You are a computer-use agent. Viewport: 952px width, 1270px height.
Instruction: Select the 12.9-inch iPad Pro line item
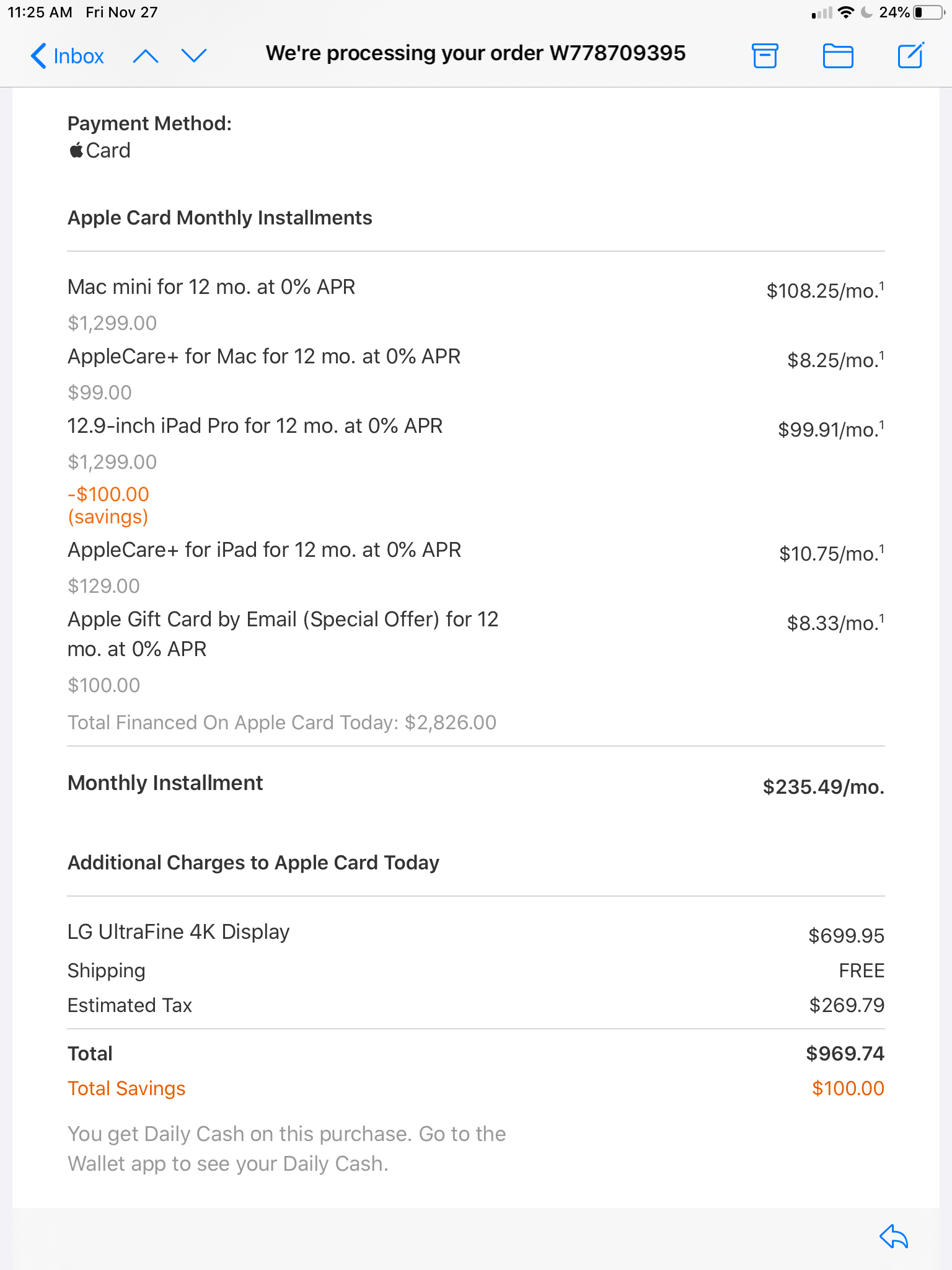(x=255, y=426)
